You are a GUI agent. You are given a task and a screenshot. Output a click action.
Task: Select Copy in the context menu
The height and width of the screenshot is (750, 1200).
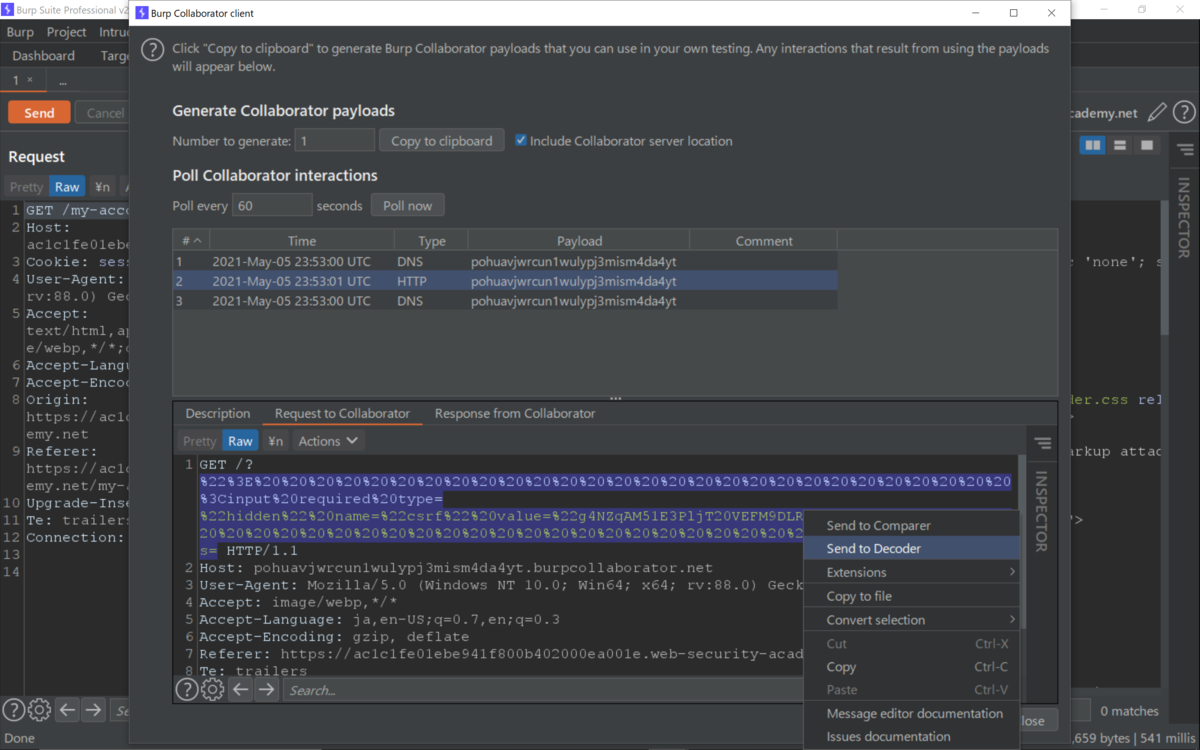(911, 667)
